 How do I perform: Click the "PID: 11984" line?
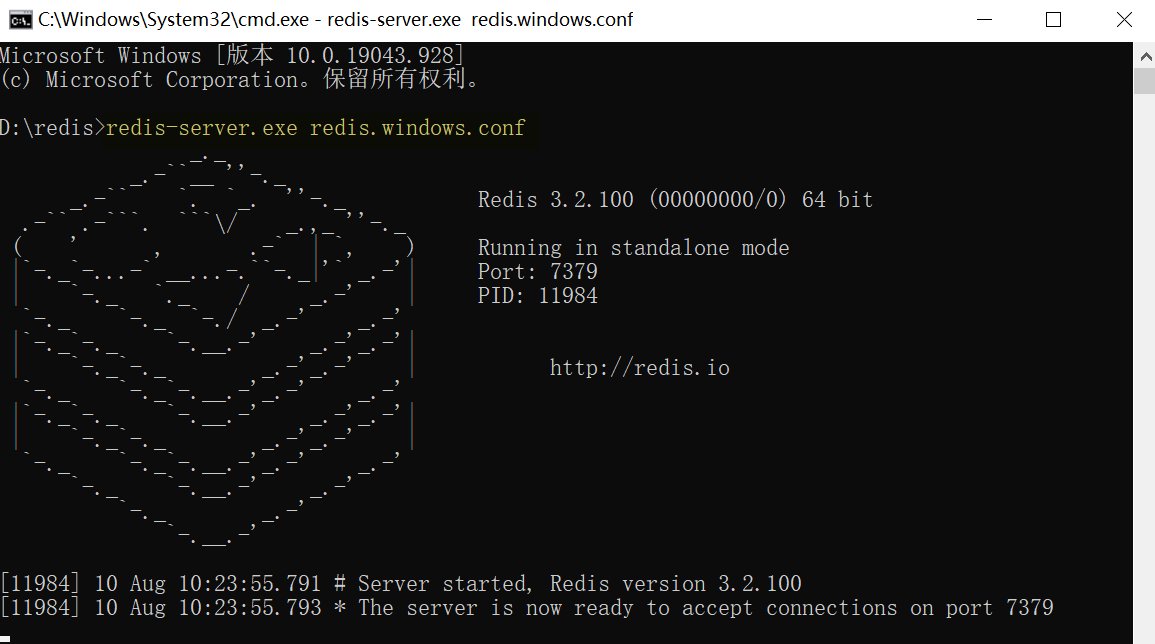click(x=537, y=296)
